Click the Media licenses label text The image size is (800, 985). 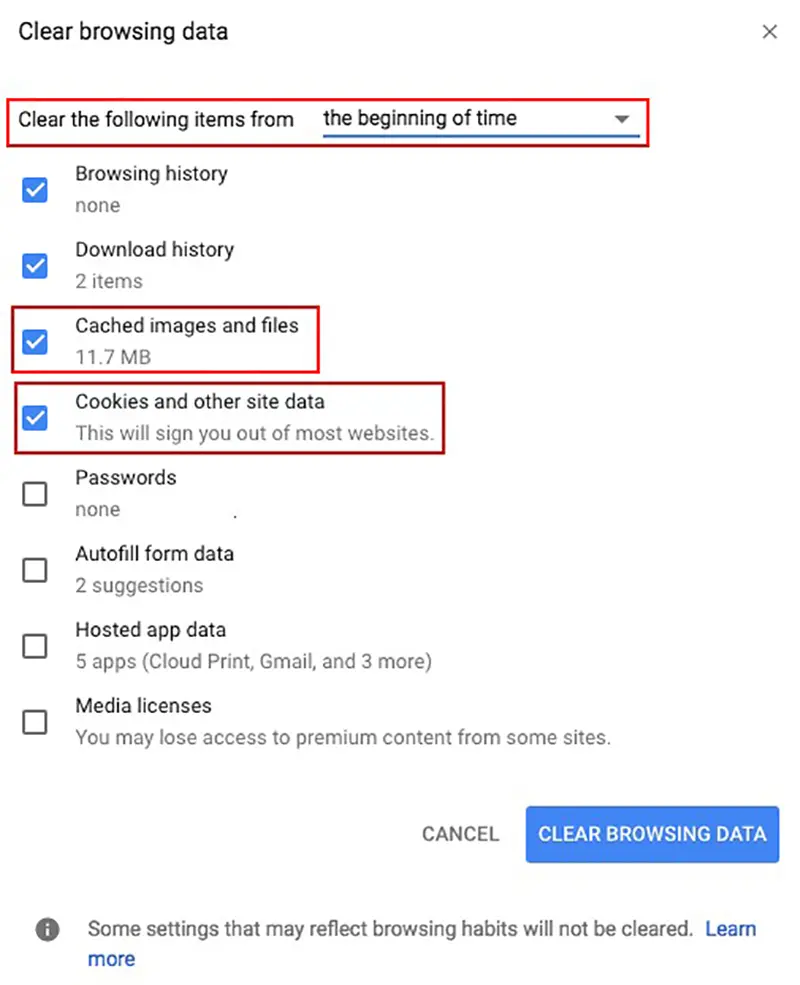144,706
